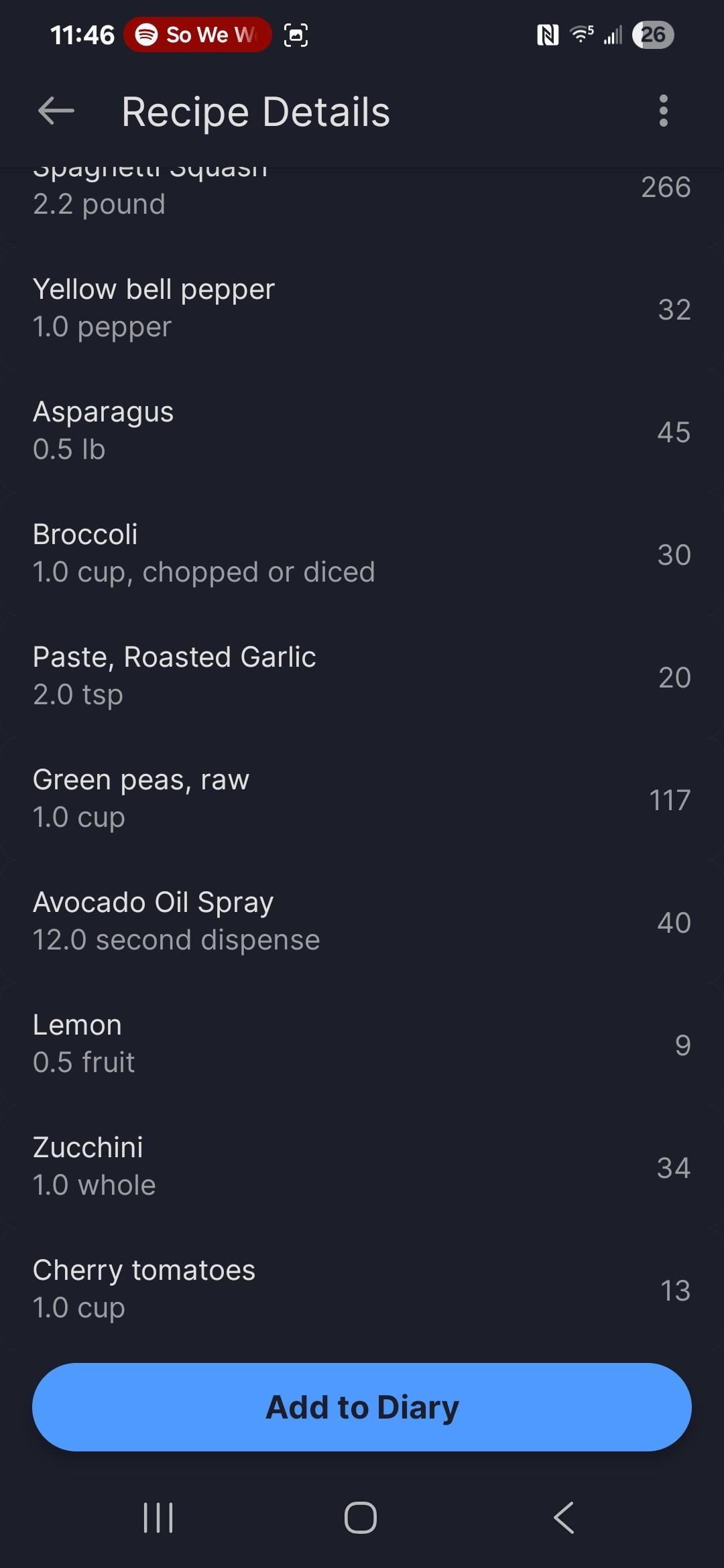Select the Asparagus ingredient row
724x1568 pixels.
coord(362,431)
